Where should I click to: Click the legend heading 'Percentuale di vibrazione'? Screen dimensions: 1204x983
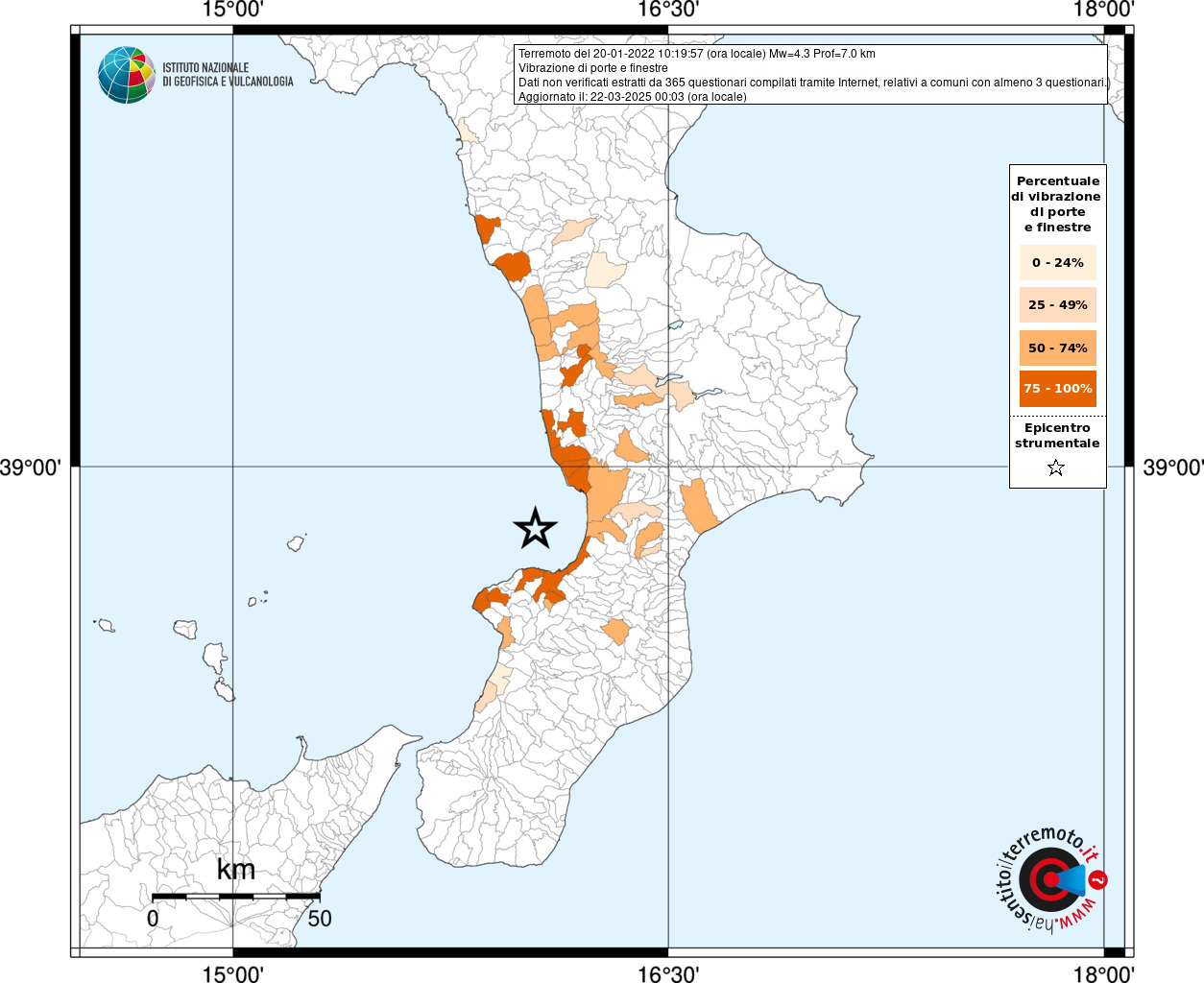point(1058,204)
